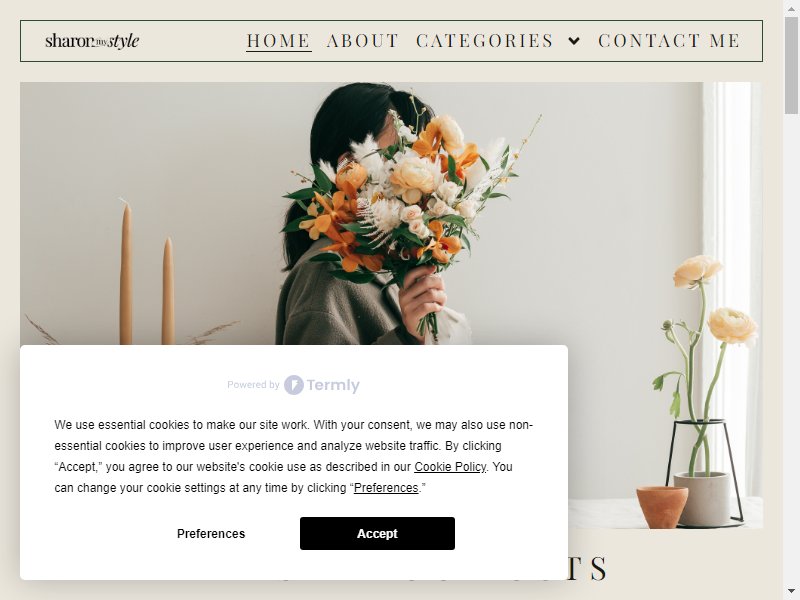The height and width of the screenshot is (600, 800).
Task: Click the scrollbar track below the thumb
Action: click(791, 347)
